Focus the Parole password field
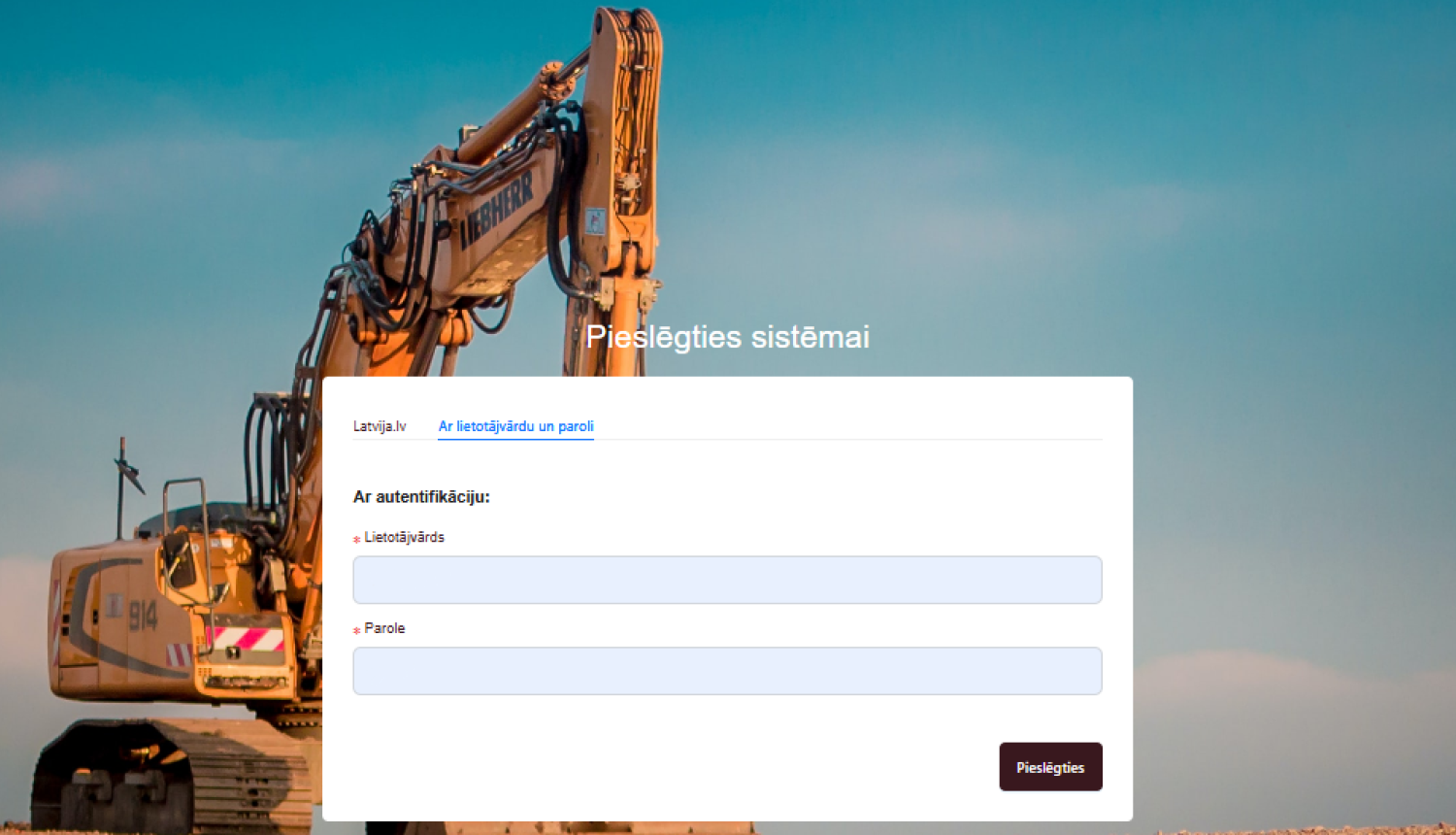Image resolution: width=1456 pixels, height=835 pixels. [727, 671]
